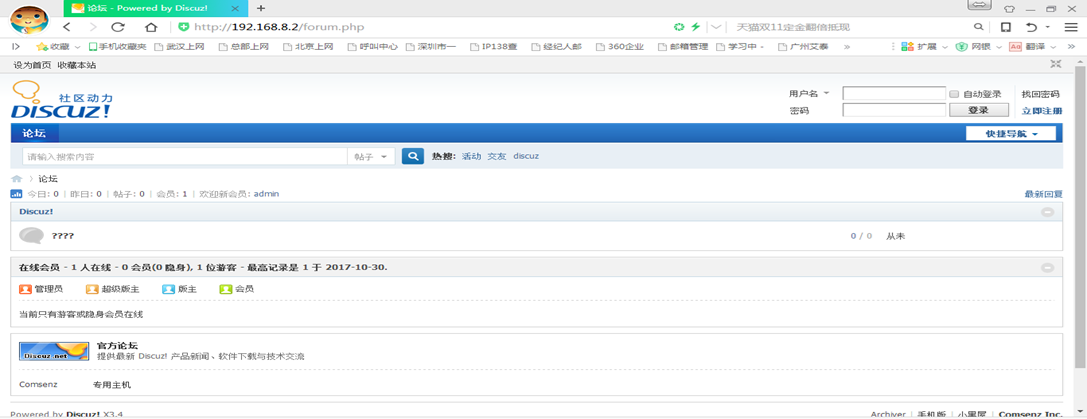This screenshot has height=419, width=1087.
Task: Click the 活动 hot search link
Action: [x=471, y=156]
